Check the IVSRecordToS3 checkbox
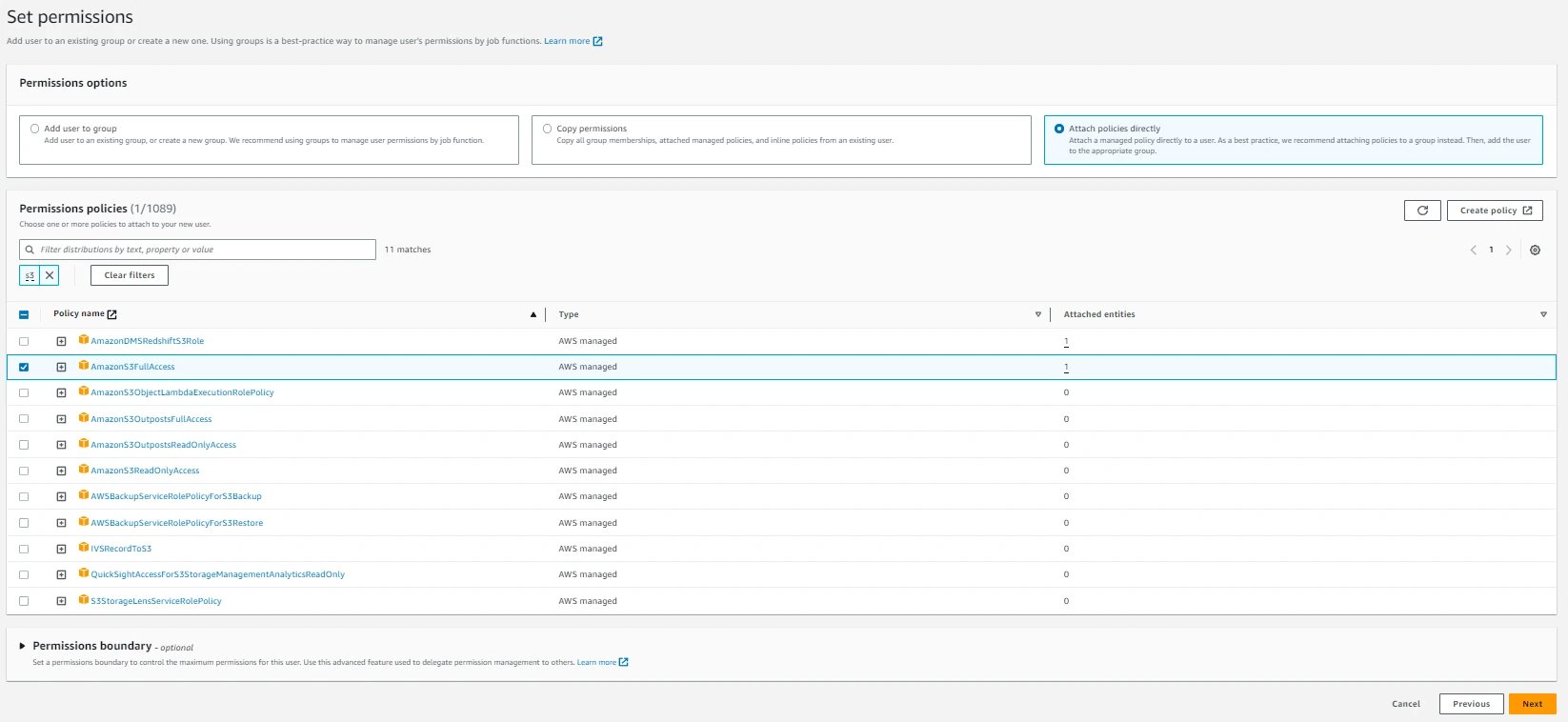 (x=24, y=549)
